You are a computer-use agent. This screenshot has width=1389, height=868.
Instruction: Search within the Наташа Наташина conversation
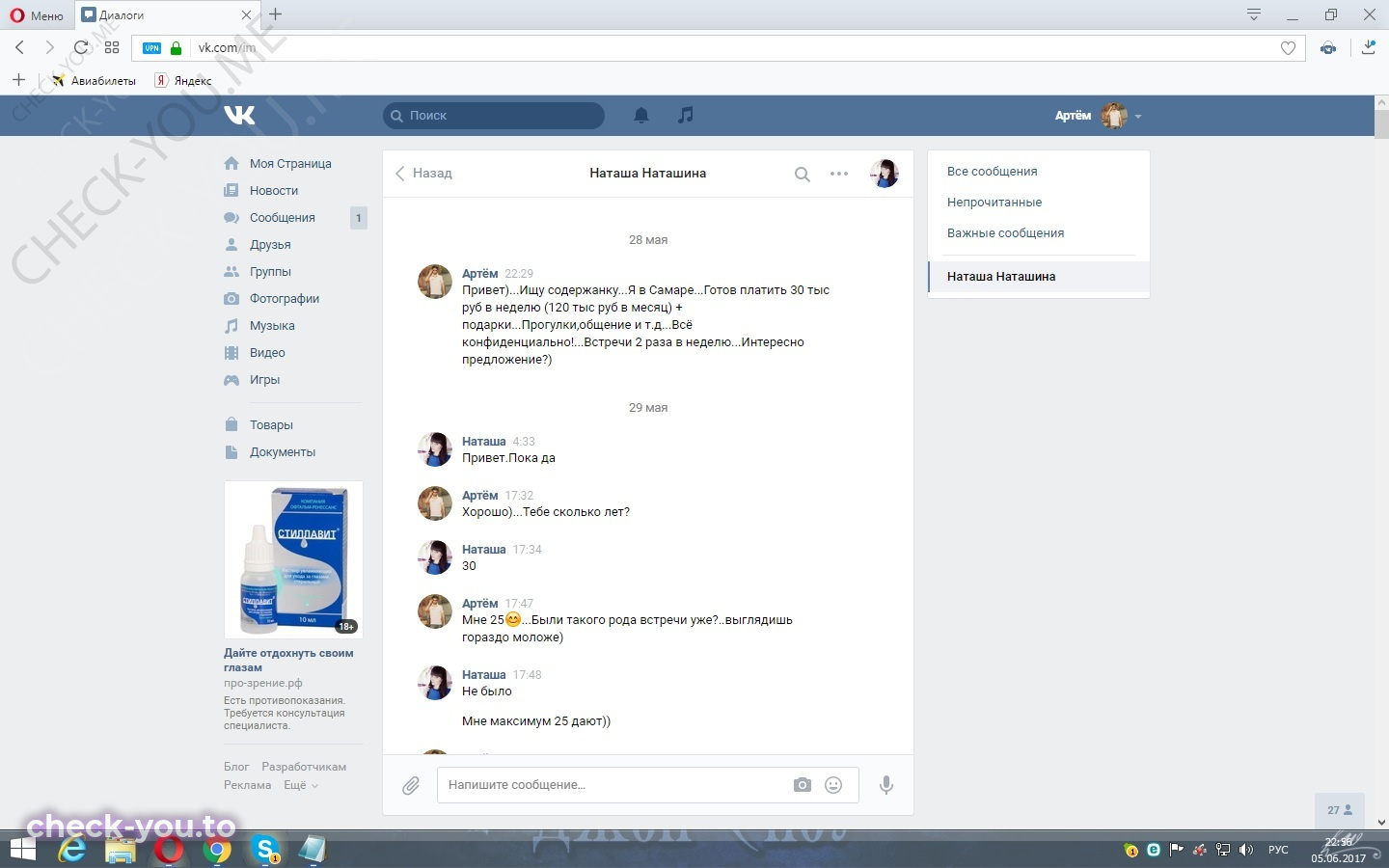coord(802,175)
